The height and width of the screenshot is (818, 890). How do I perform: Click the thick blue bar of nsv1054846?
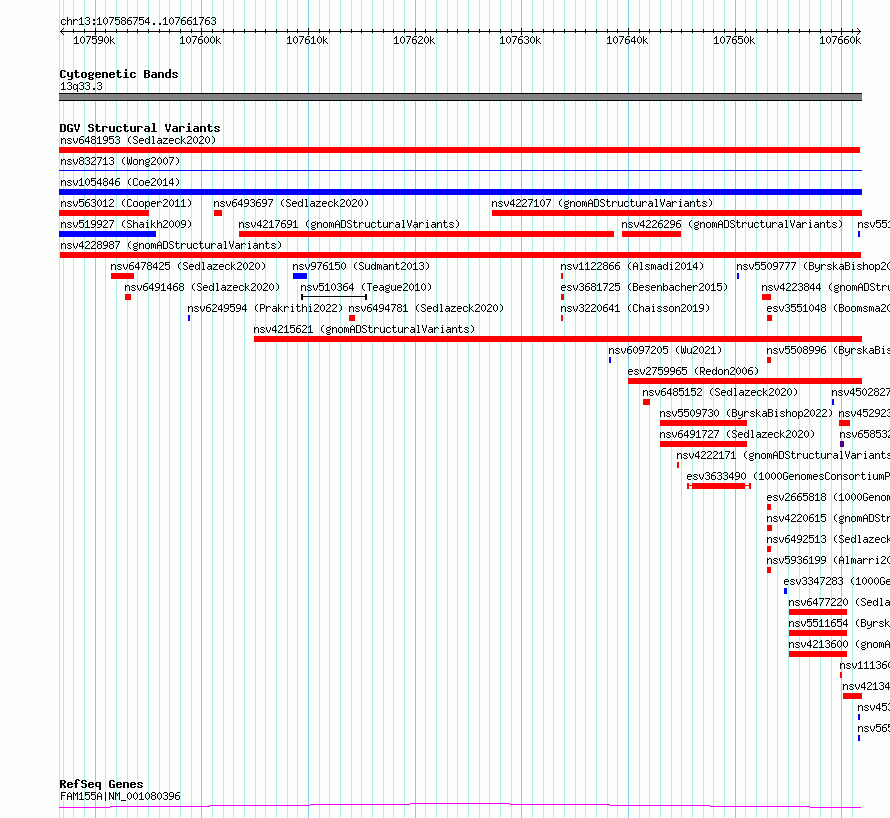click(x=460, y=192)
